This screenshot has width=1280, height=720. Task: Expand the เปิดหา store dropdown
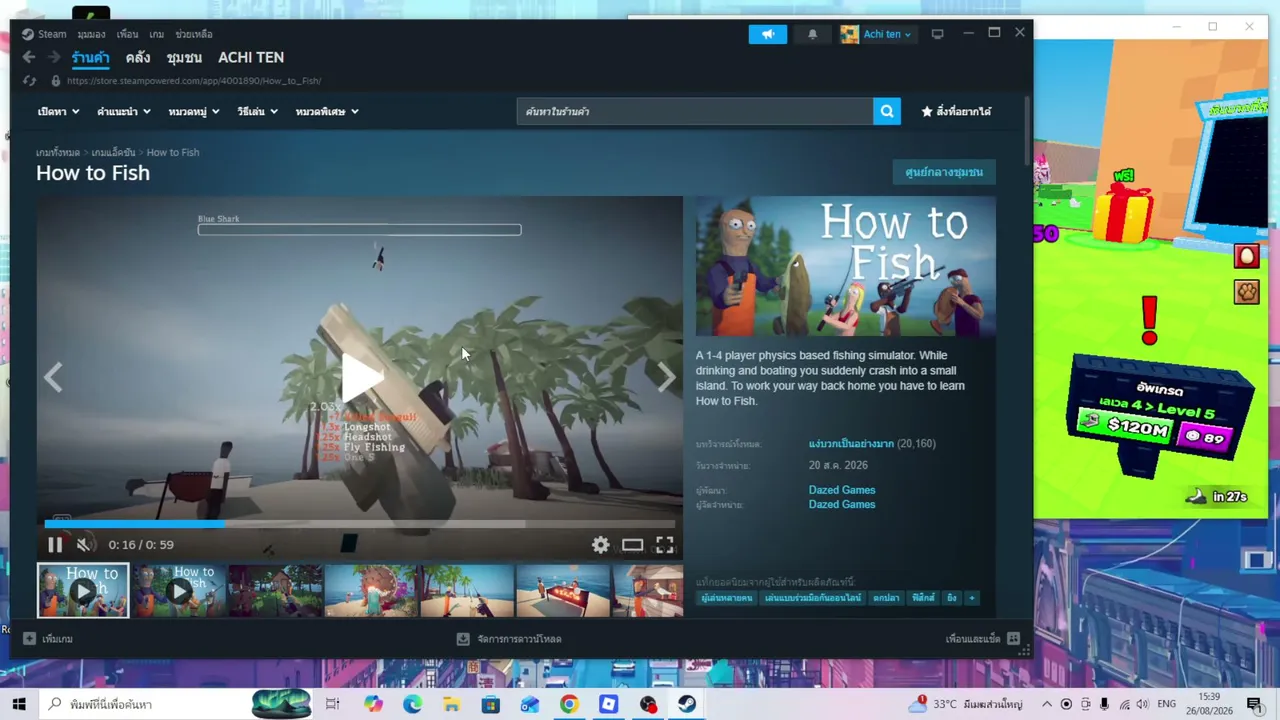click(x=59, y=112)
